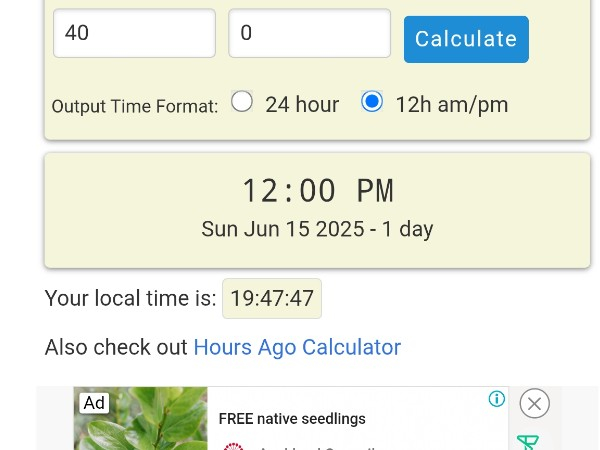Viewport: 600px width, 450px height.
Task: Click the 'Your local time is:' text
Action: pos(130,298)
